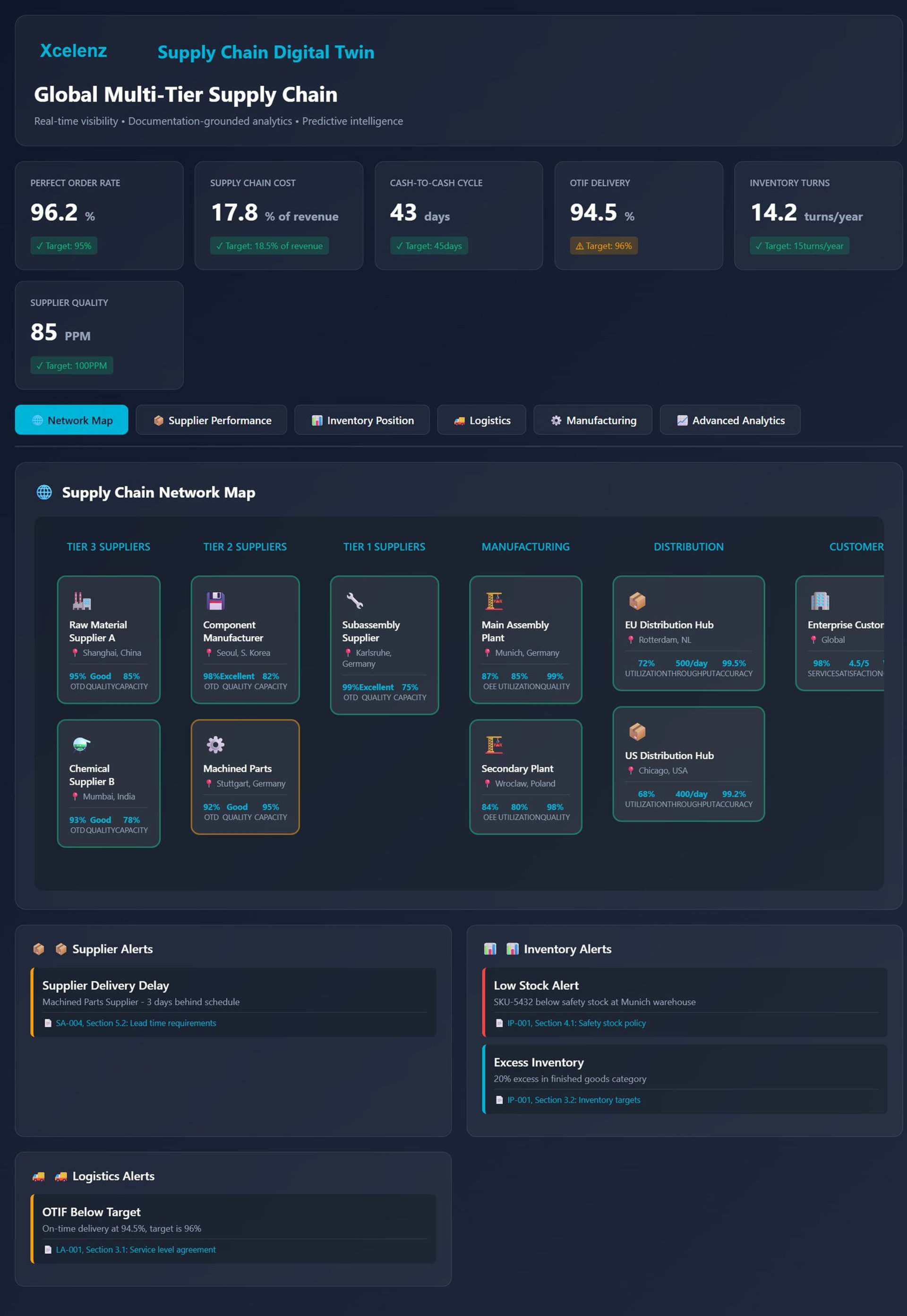This screenshot has width=907, height=1316.
Task: Click the crane icon on Main Assembly Plant
Action: [494, 600]
